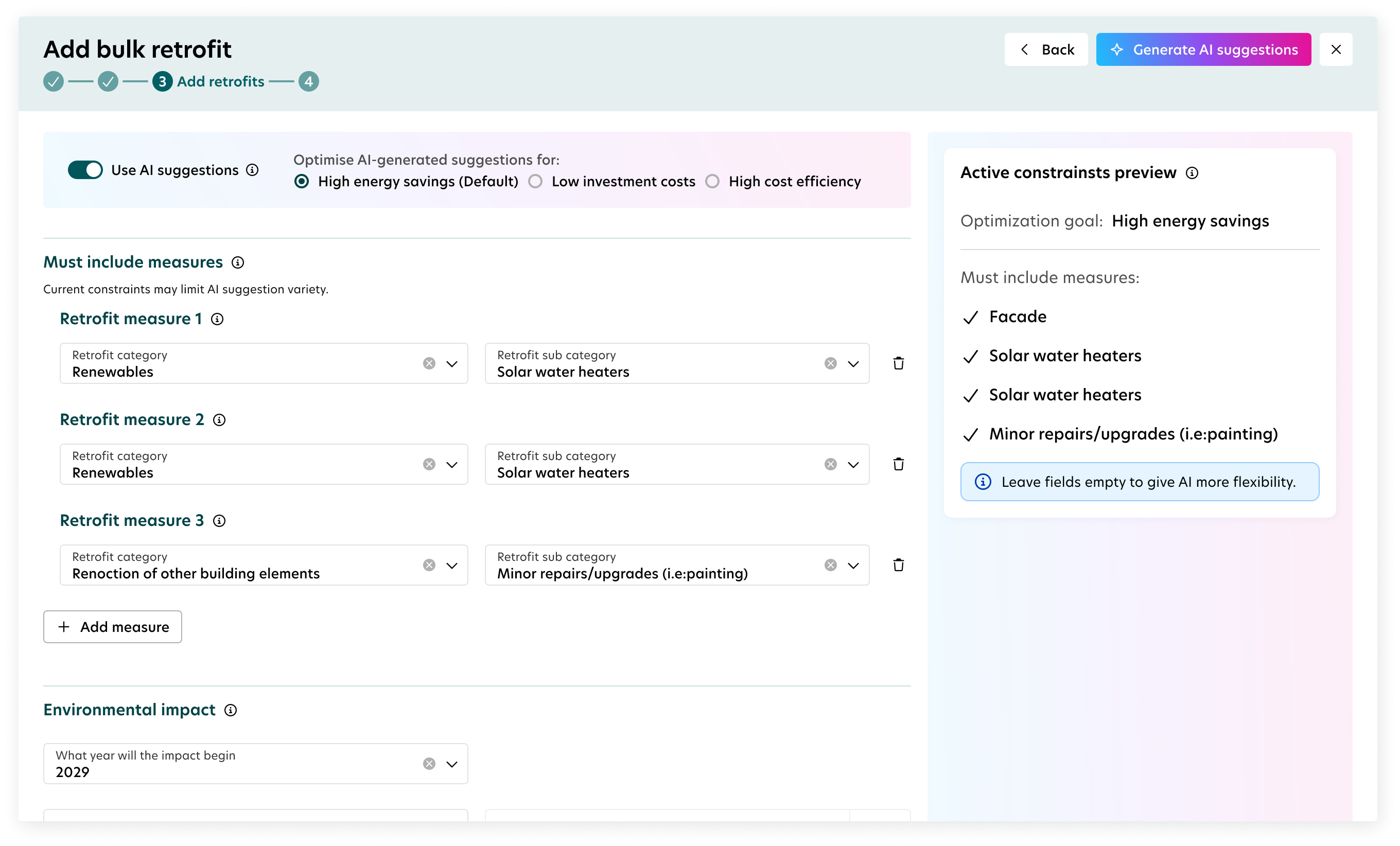1400x846 pixels.
Task: Select Low investment costs option
Action: [535, 181]
